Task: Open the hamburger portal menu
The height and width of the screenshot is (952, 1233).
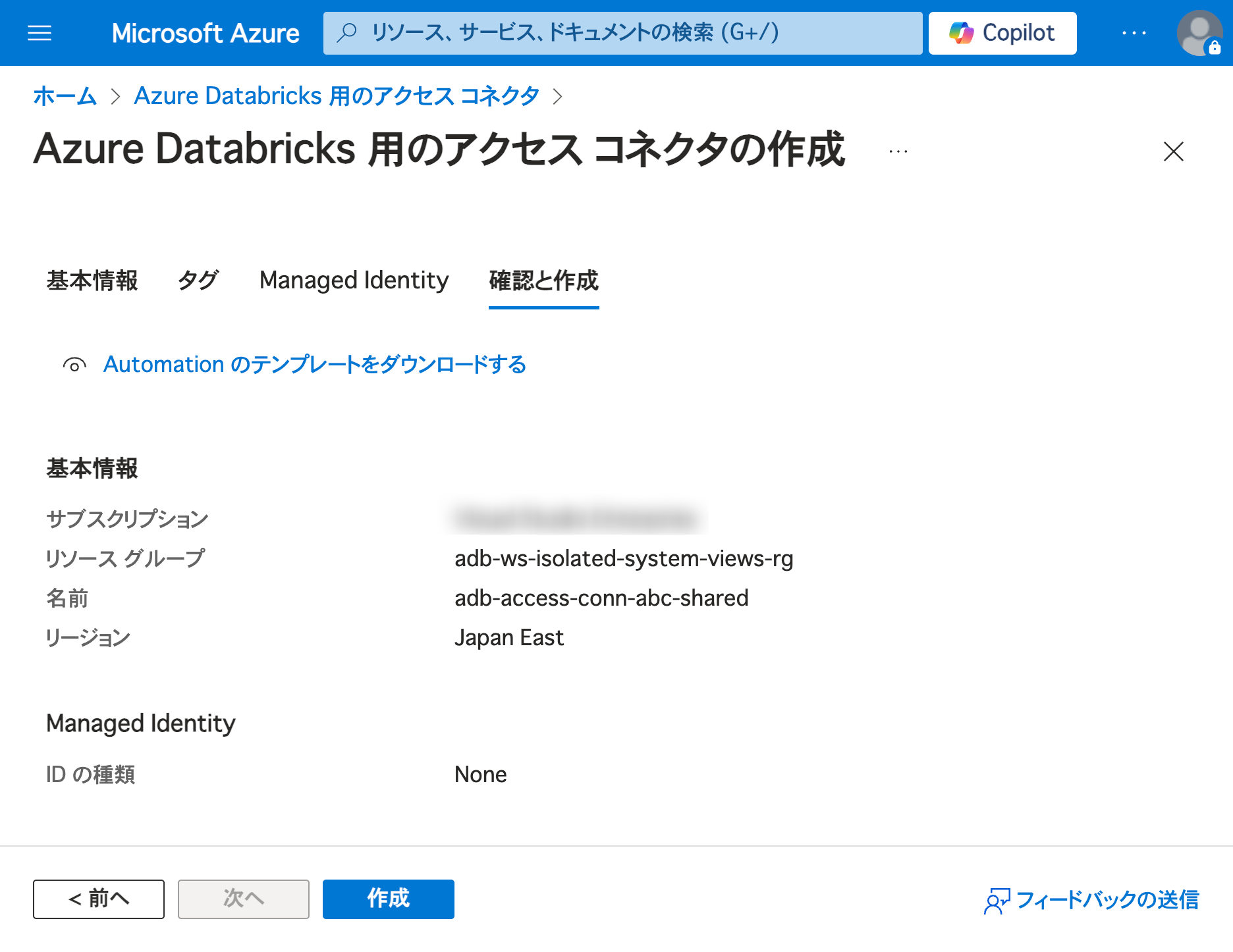Action: pyautogui.click(x=40, y=33)
